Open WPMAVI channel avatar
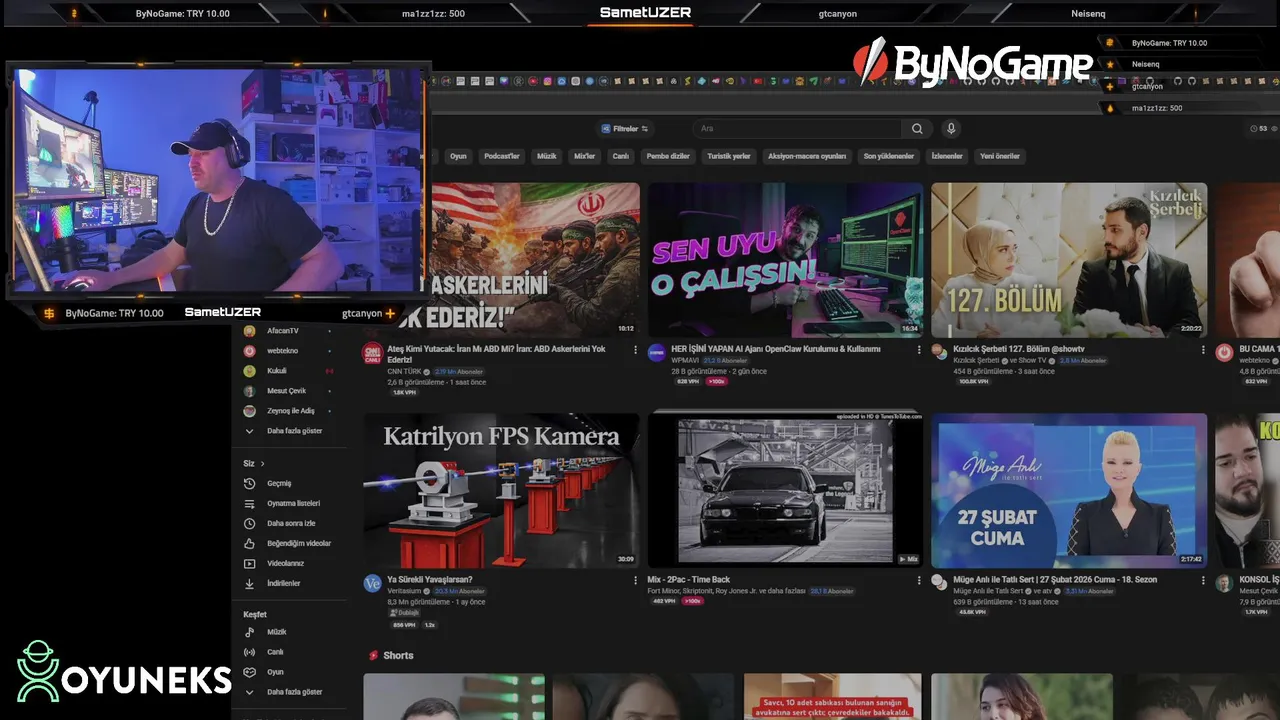The image size is (1280, 720). point(656,352)
